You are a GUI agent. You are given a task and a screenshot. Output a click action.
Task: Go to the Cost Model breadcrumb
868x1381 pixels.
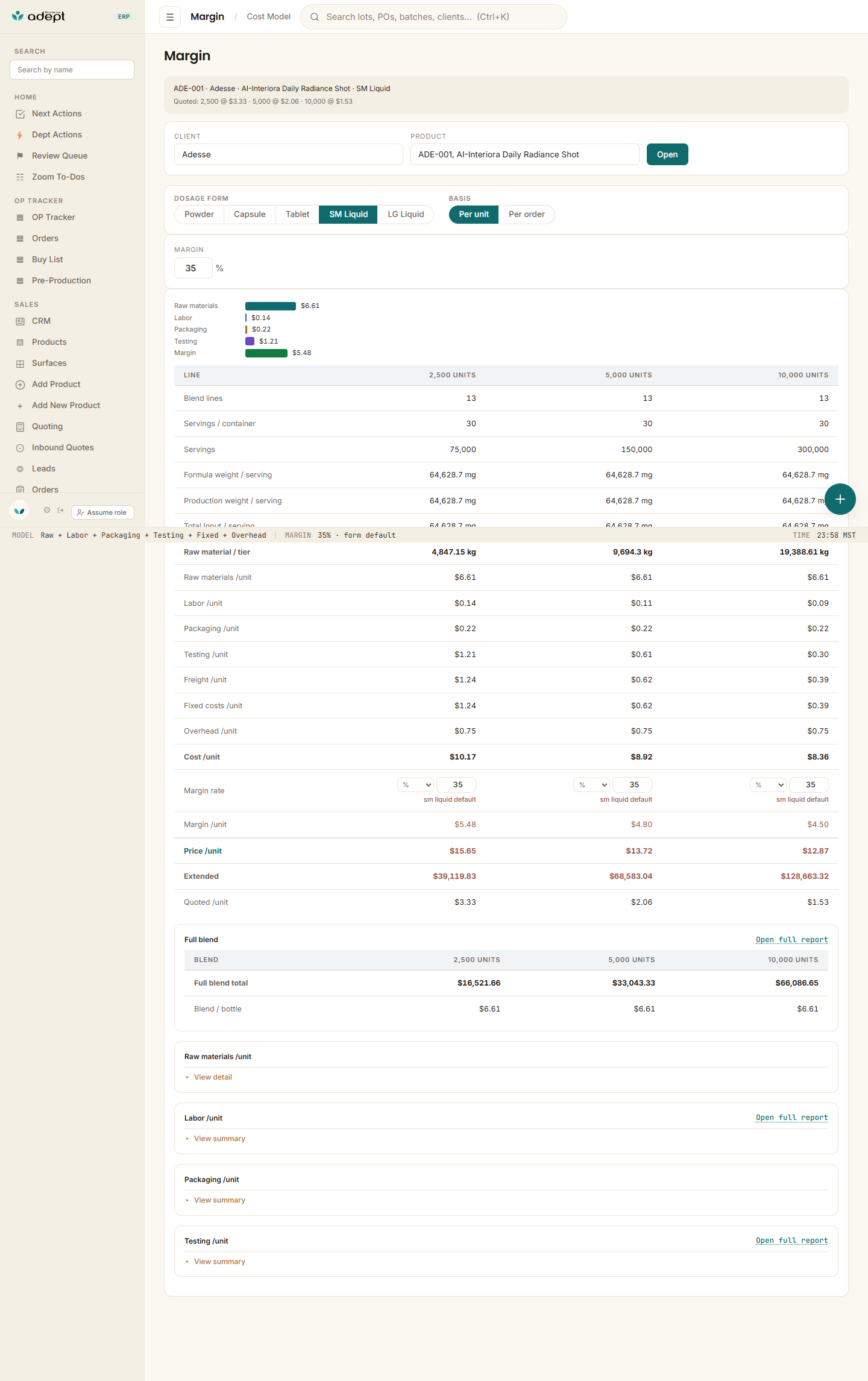click(x=269, y=17)
